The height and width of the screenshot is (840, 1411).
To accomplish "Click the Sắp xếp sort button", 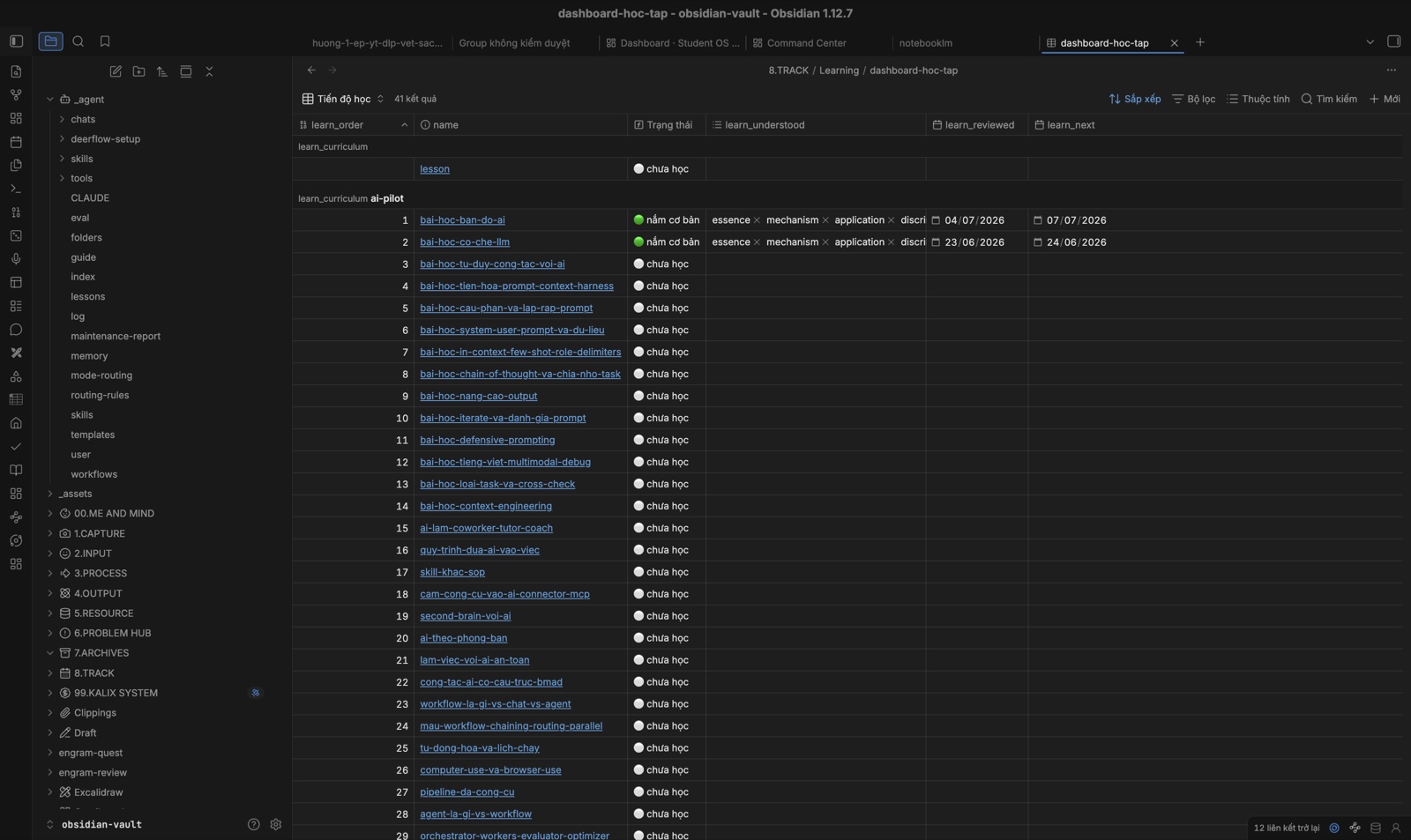I will tap(1134, 99).
